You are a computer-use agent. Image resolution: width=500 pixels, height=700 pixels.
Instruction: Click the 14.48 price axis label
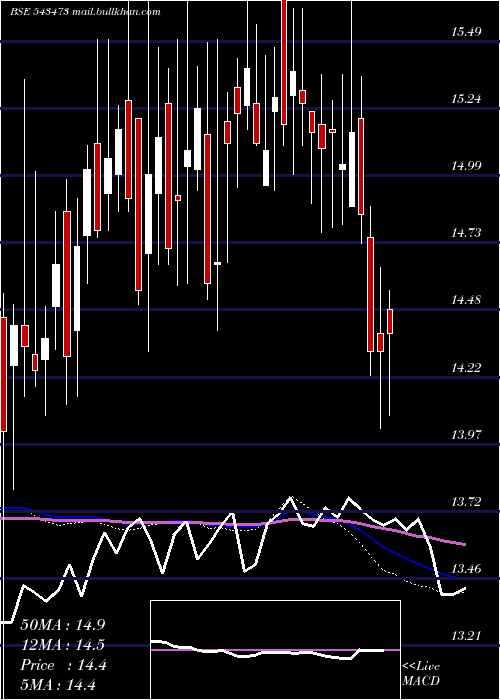coord(466,300)
